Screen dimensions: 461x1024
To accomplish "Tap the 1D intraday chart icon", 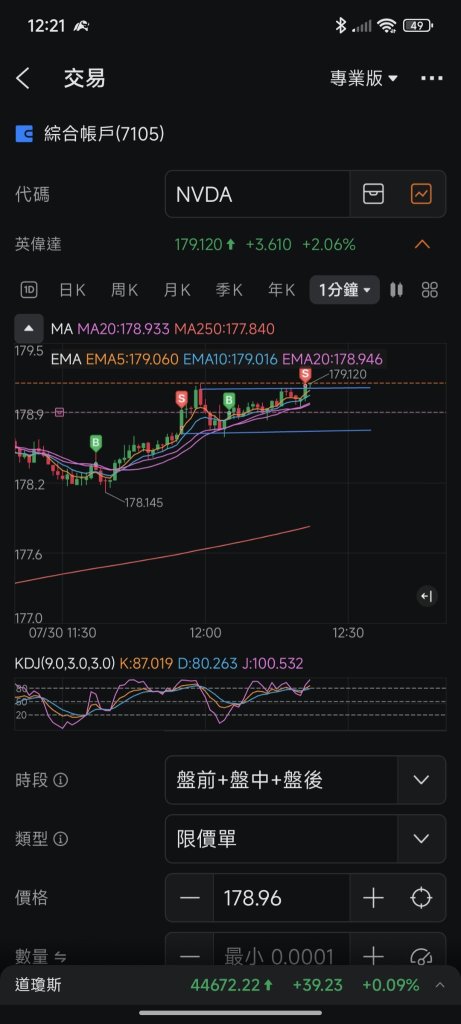I will pyautogui.click(x=29, y=290).
